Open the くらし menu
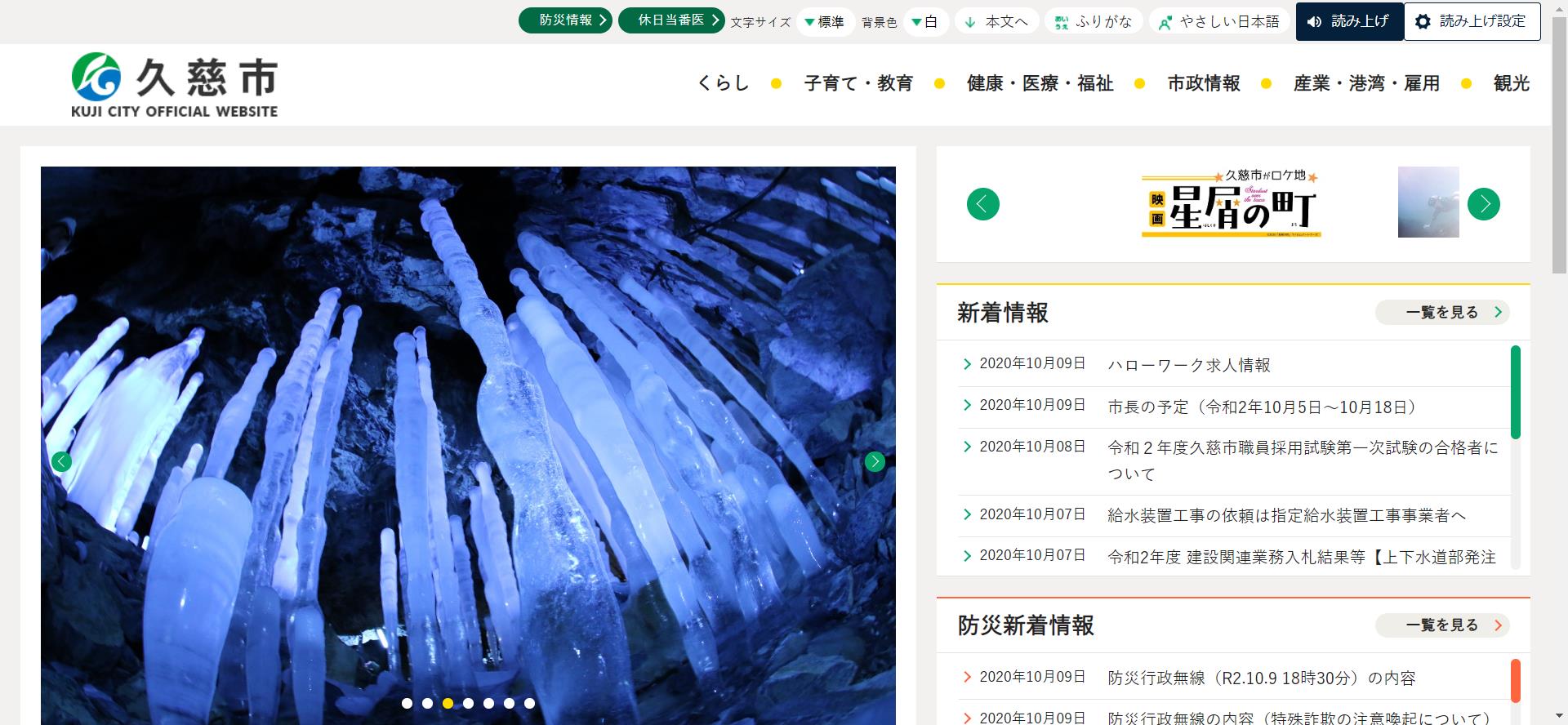The height and width of the screenshot is (725, 1568). tap(723, 83)
